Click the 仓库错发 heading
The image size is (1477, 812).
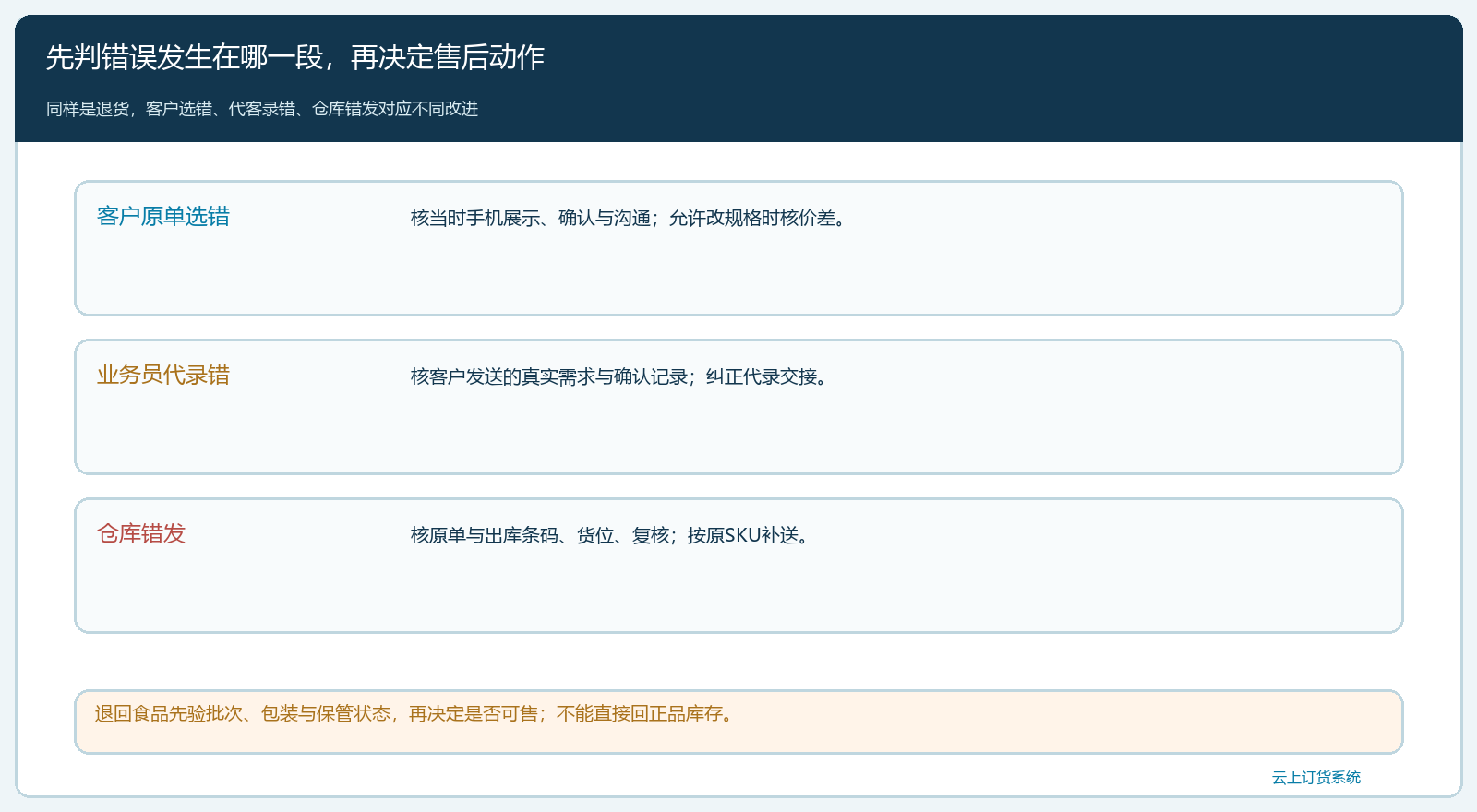pyautogui.click(x=141, y=534)
